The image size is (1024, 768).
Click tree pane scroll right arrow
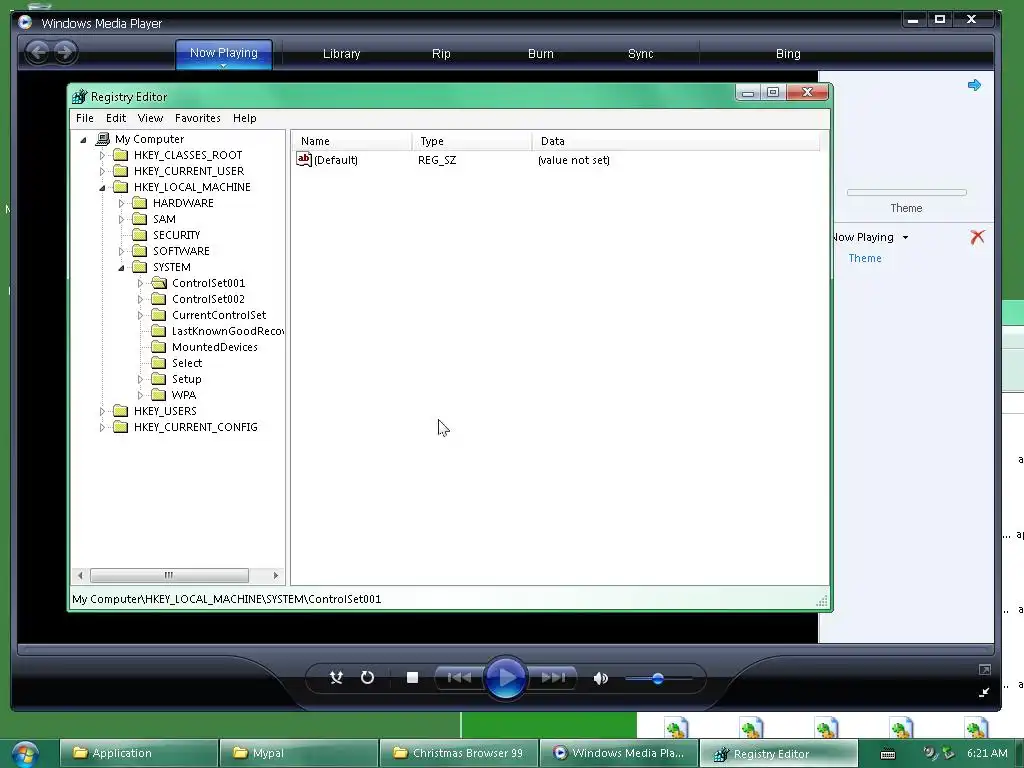pyautogui.click(x=276, y=575)
